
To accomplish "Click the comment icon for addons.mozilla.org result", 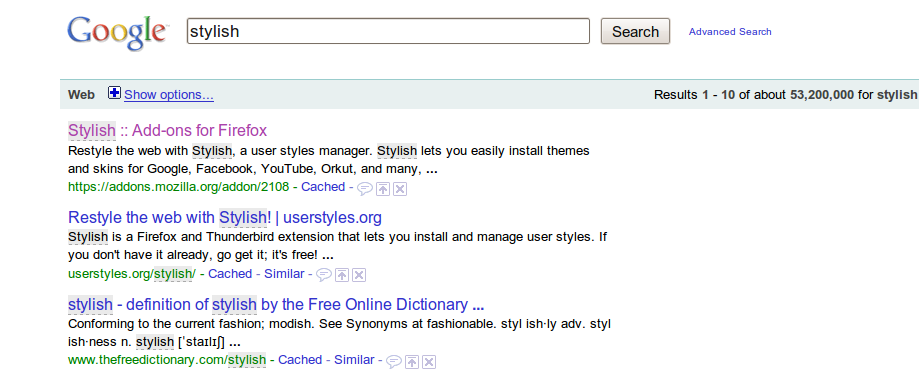I will (365, 188).
